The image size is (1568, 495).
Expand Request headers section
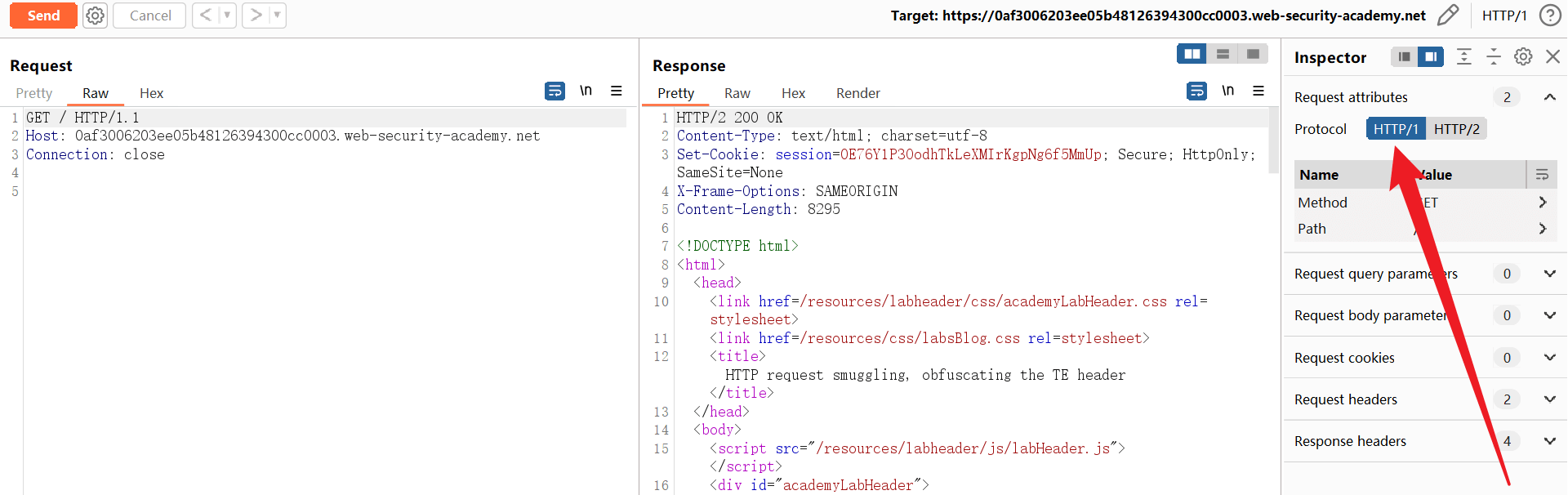(x=1549, y=399)
